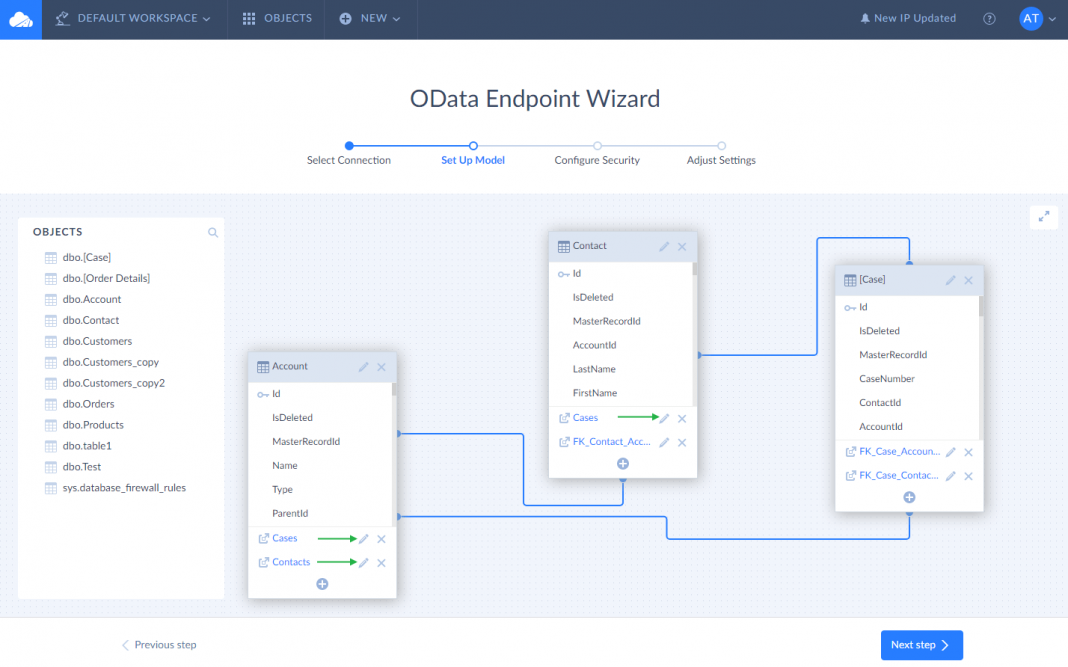Viewport: 1068px width, 667px height.
Task: Click the plus icon below Account's relationships
Action: pos(322,583)
